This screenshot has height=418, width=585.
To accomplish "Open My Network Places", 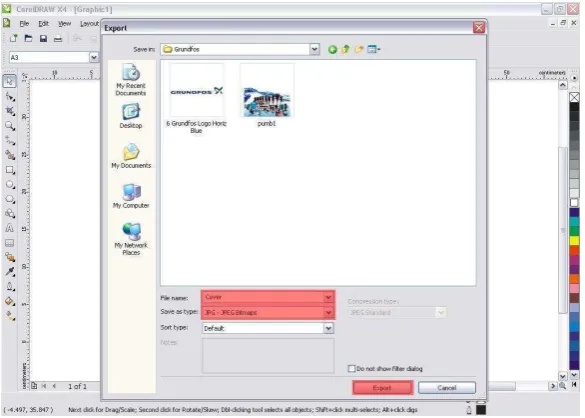I will coord(131,239).
